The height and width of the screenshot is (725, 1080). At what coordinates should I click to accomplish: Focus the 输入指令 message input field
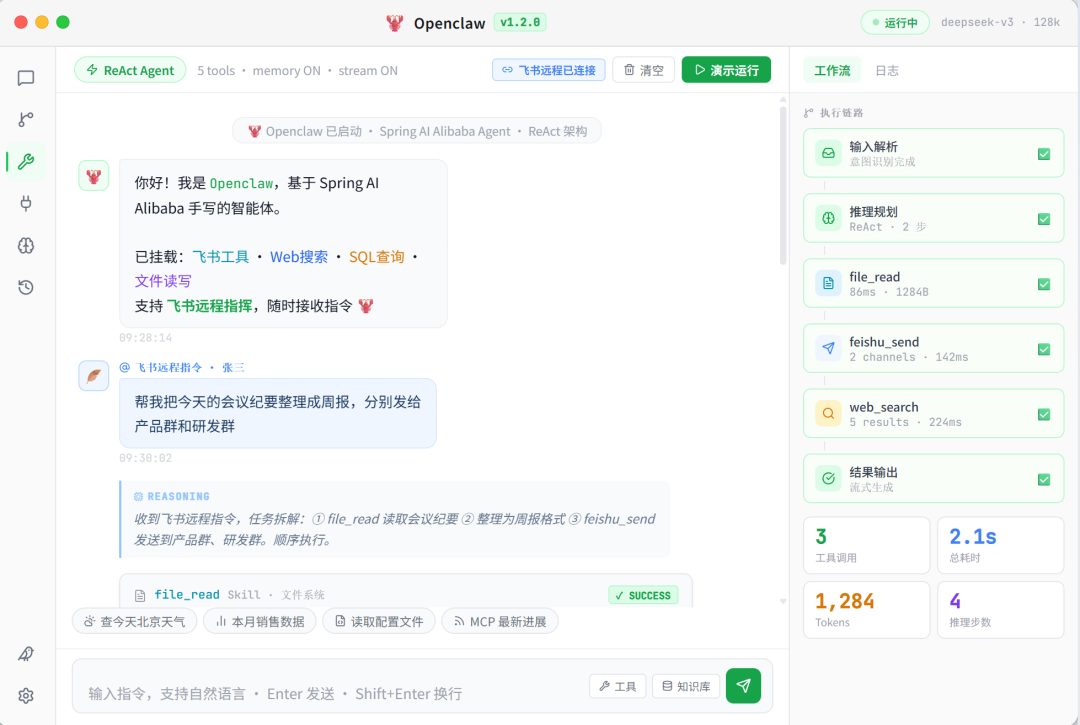pyautogui.click(x=331, y=693)
